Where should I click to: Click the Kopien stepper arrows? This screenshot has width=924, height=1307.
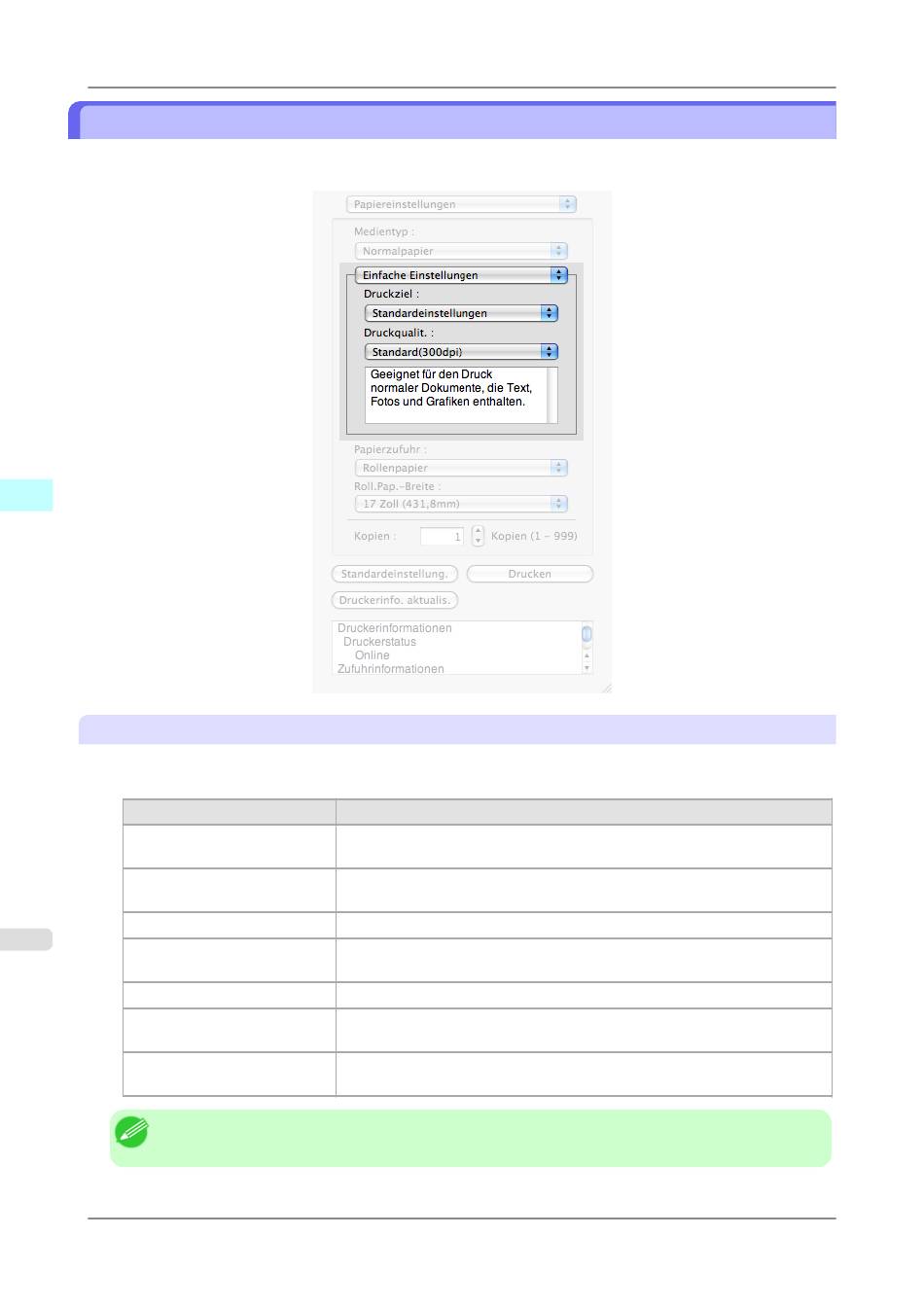478,536
